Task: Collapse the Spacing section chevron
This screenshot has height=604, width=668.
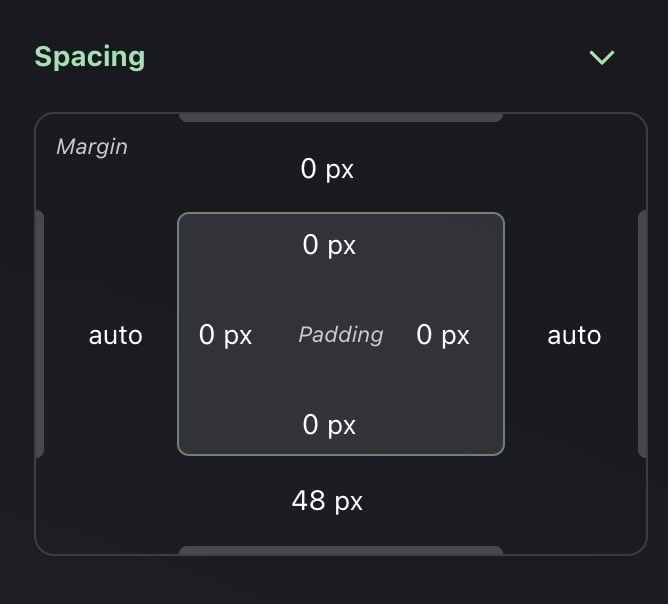Action: point(602,58)
